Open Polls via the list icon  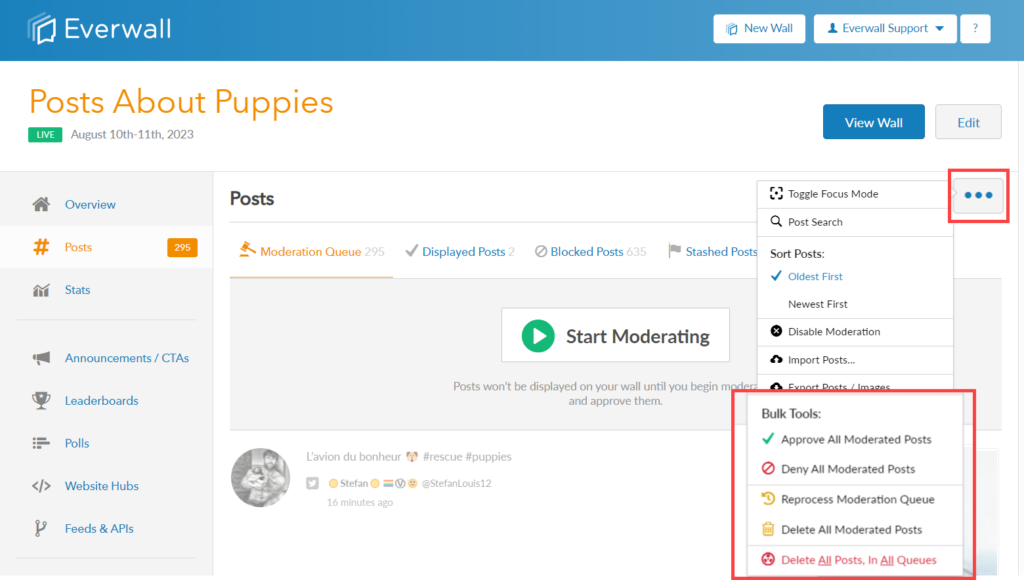coord(41,443)
